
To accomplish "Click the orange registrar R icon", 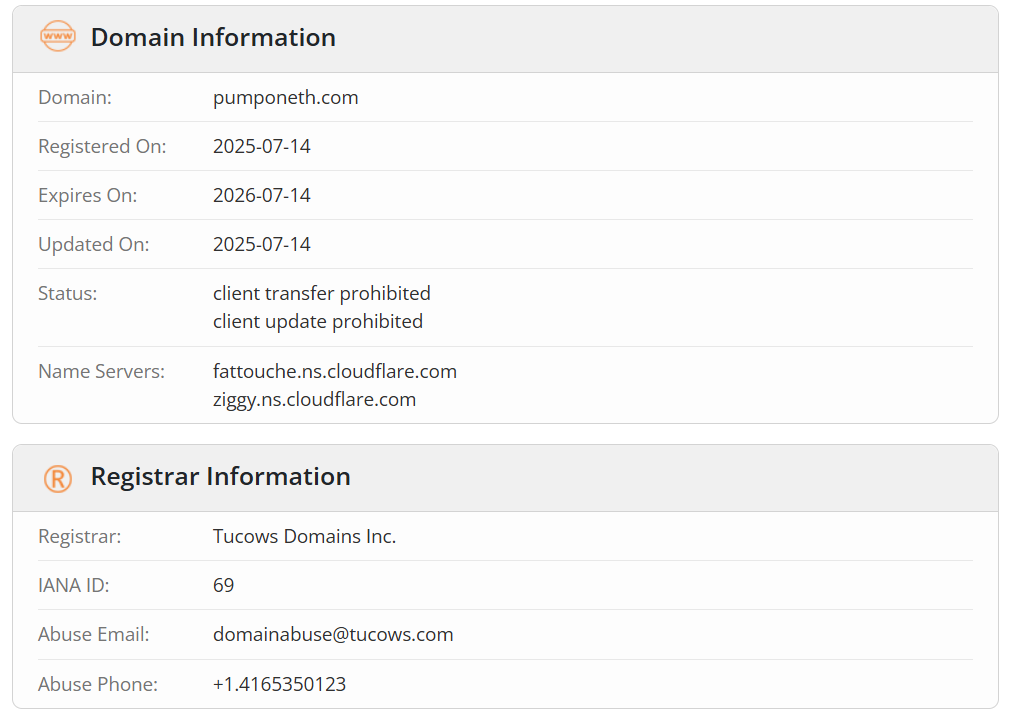I will 58,479.
